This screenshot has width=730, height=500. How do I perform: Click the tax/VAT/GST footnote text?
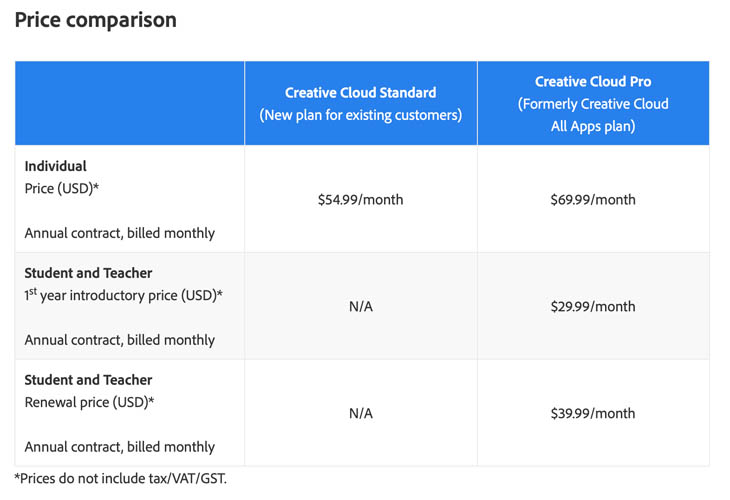(121, 479)
